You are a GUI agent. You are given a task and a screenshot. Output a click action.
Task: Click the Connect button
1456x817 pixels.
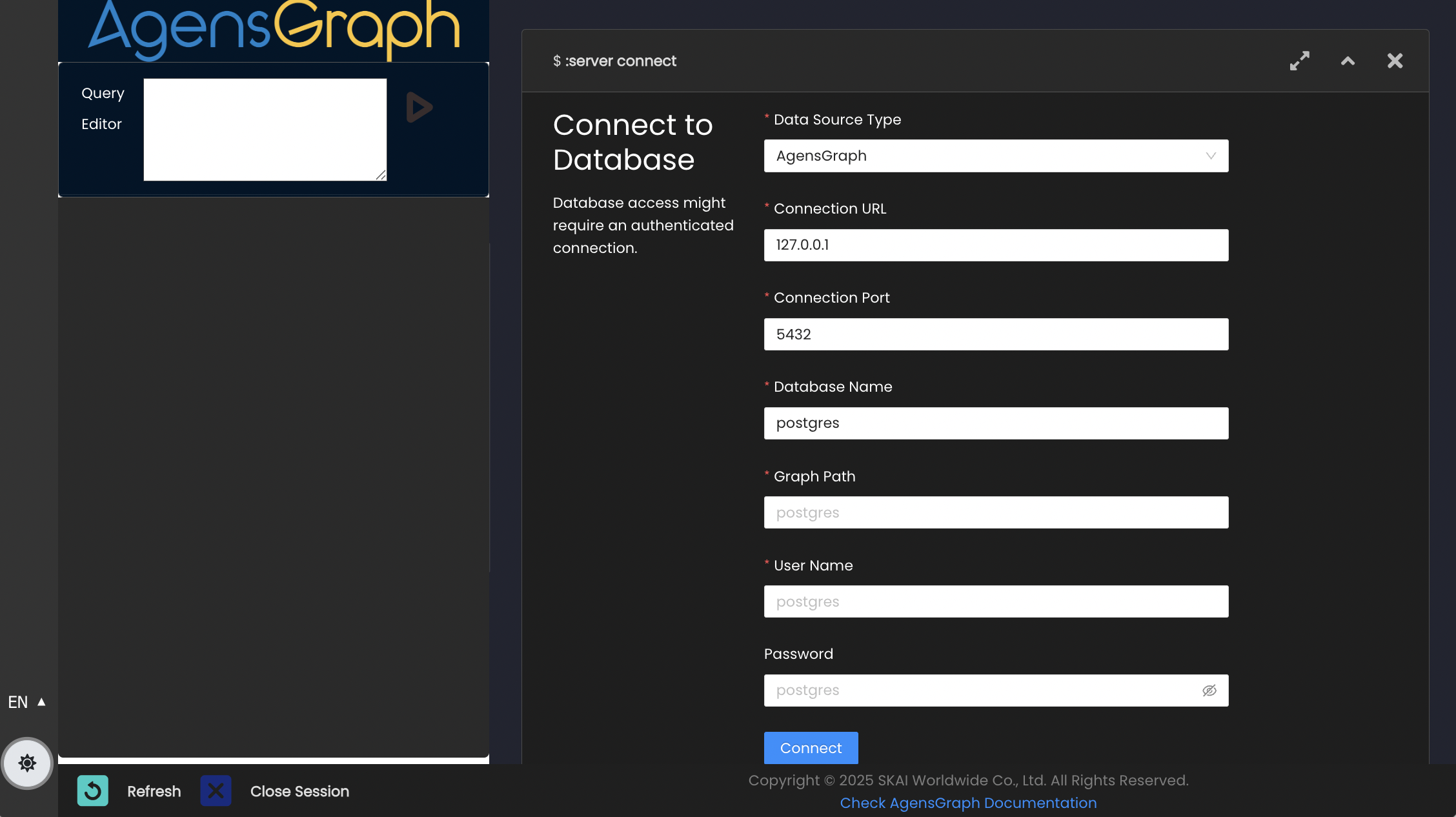(811, 748)
